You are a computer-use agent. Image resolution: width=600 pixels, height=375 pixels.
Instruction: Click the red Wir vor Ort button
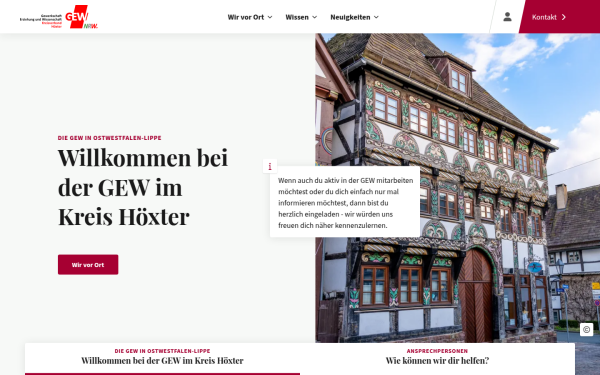(88, 264)
